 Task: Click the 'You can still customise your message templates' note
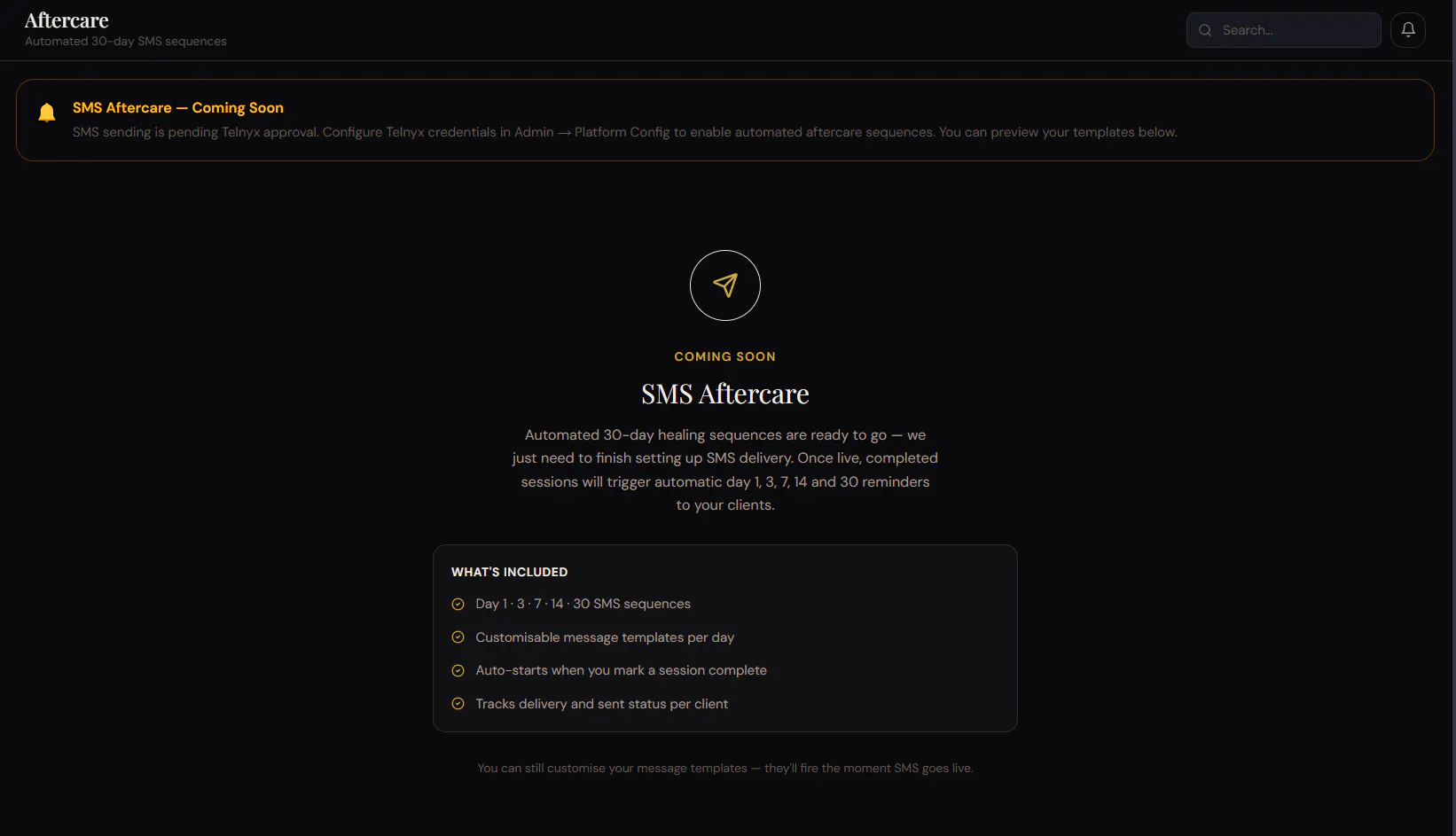(725, 769)
